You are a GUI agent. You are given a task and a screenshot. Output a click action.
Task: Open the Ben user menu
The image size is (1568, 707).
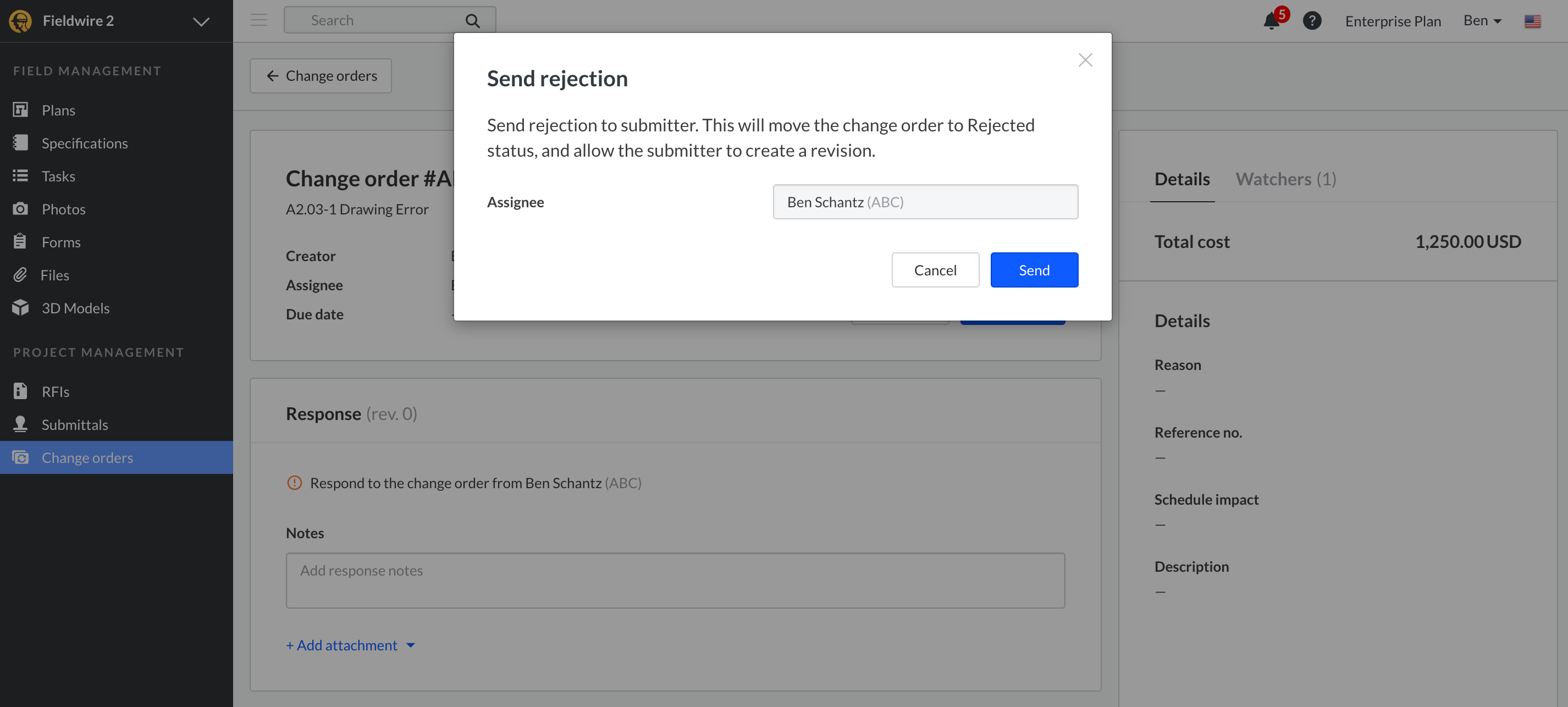coord(1482,21)
